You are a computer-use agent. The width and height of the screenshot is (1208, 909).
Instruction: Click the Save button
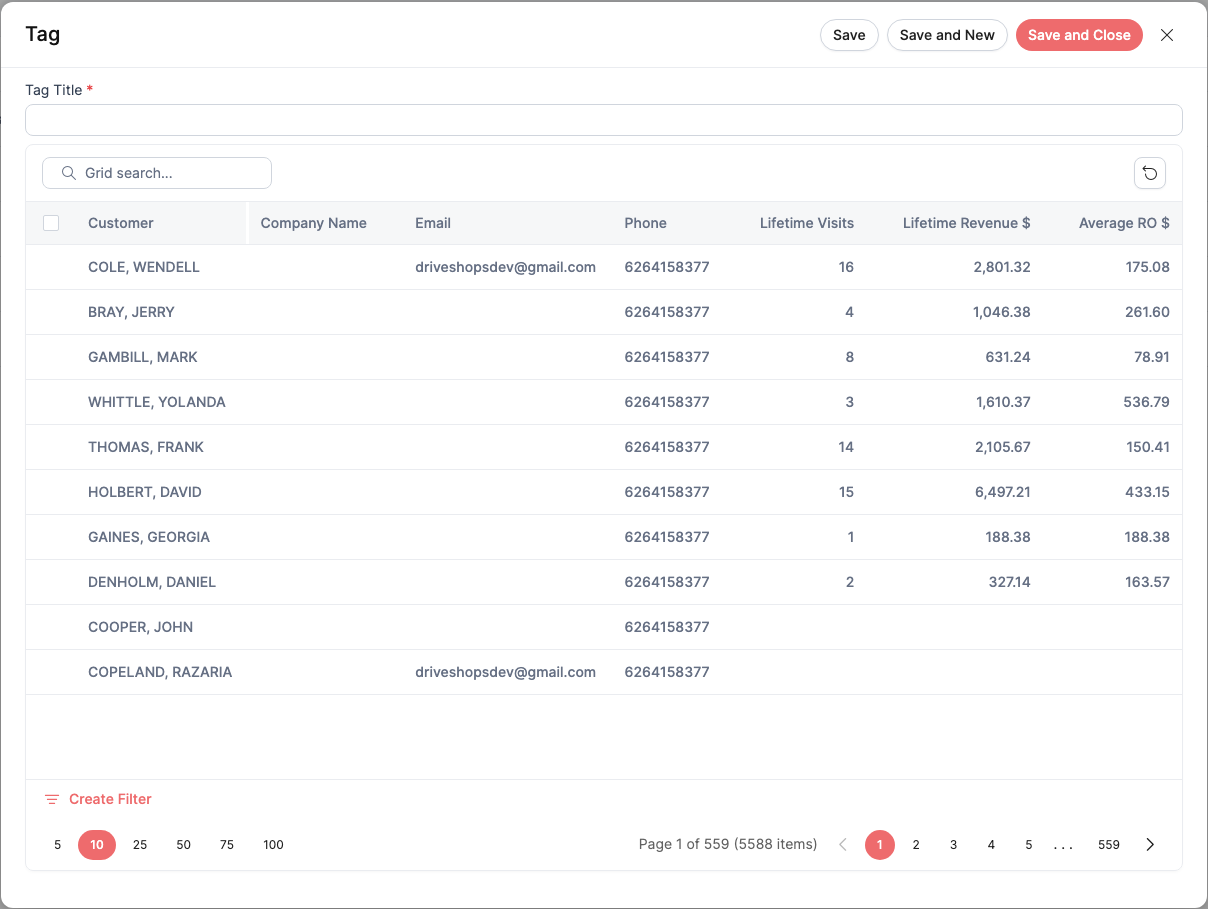click(x=849, y=35)
